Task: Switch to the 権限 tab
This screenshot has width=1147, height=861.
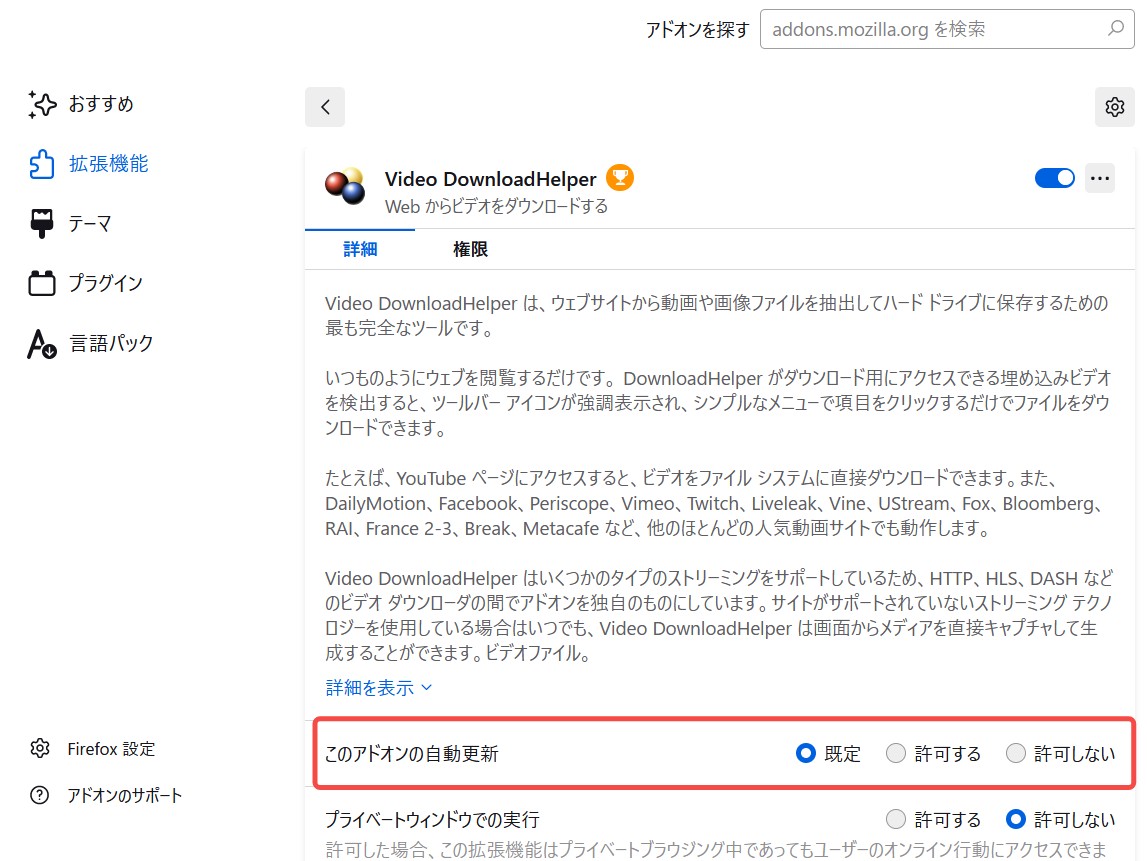Action: [470, 249]
